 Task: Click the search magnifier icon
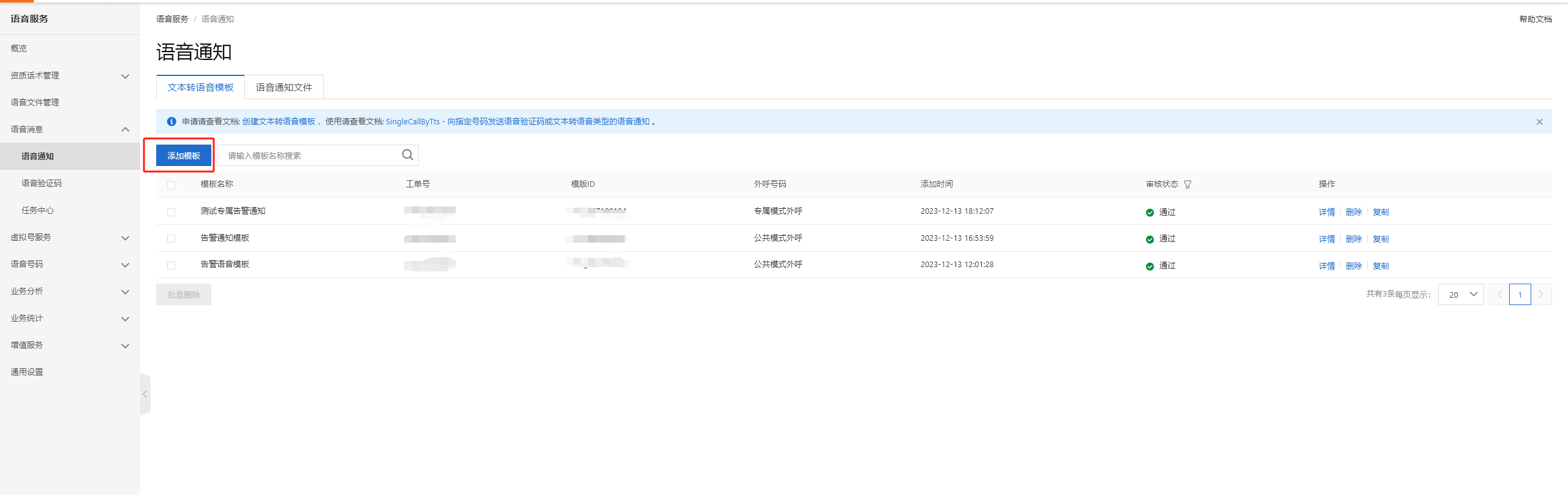407,155
